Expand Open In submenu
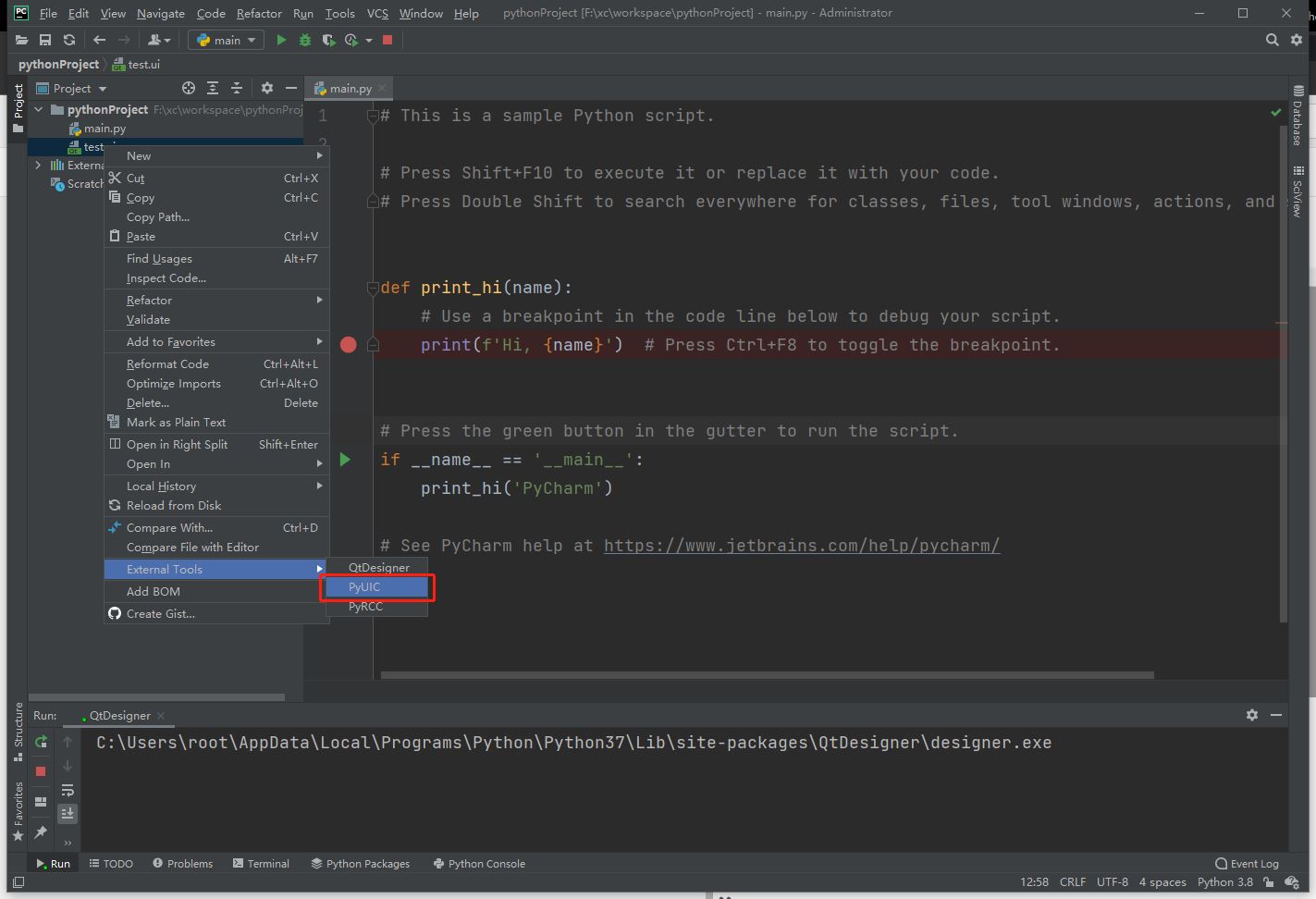The width and height of the screenshot is (1316, 899). coord(216,463)
